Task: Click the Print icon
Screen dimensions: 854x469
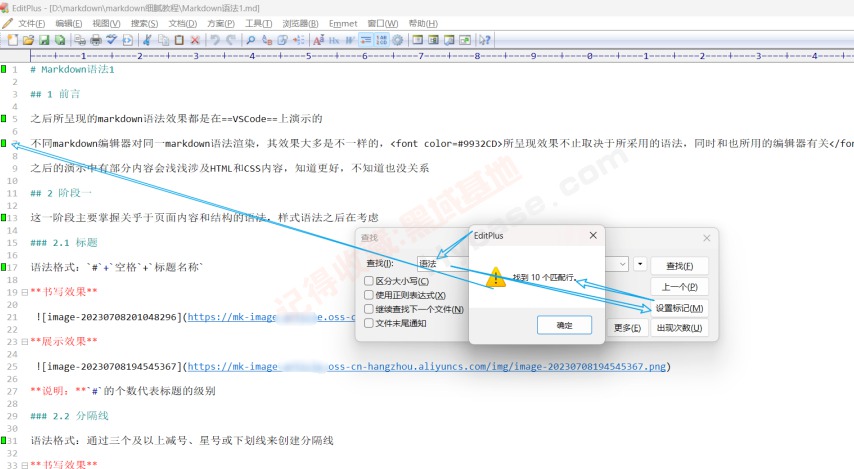Action: [96, 40]
